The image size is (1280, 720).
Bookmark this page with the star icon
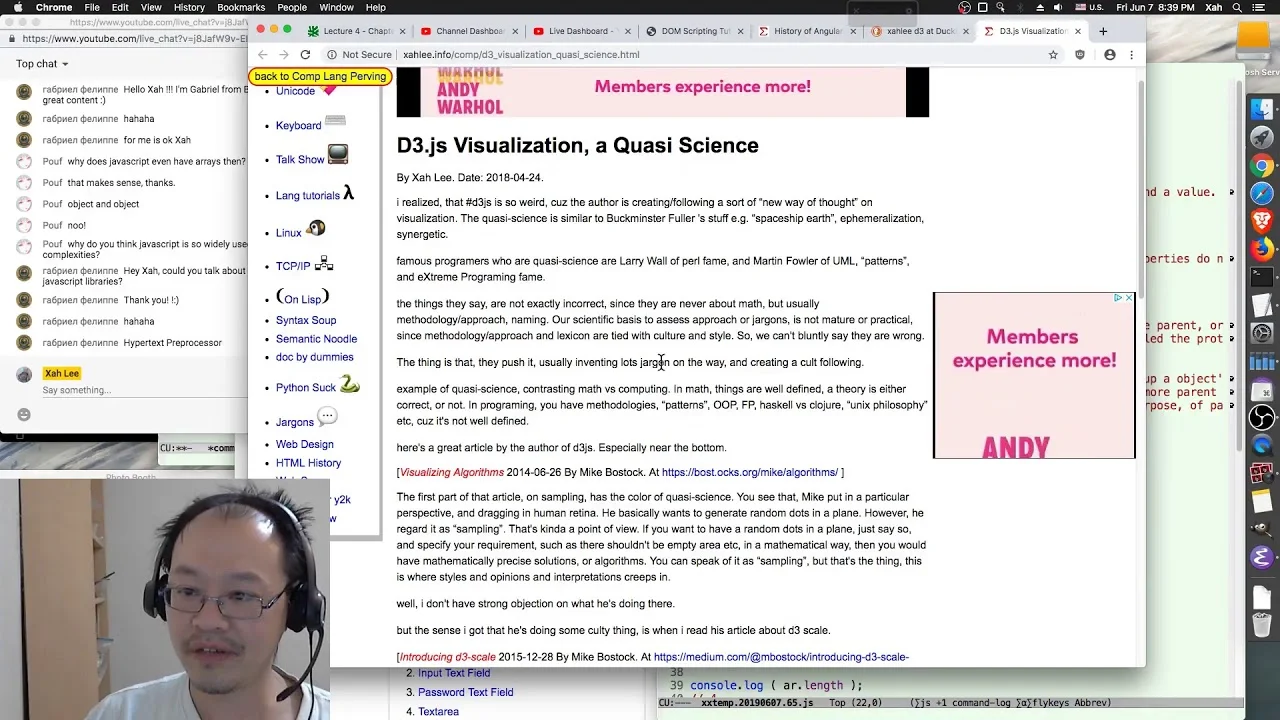(1053, 55)
